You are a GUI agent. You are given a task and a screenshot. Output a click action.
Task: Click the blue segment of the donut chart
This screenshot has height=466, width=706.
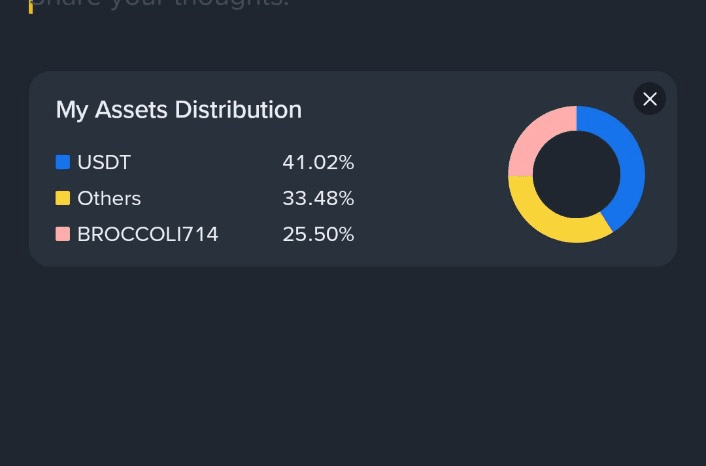[627, 160]
